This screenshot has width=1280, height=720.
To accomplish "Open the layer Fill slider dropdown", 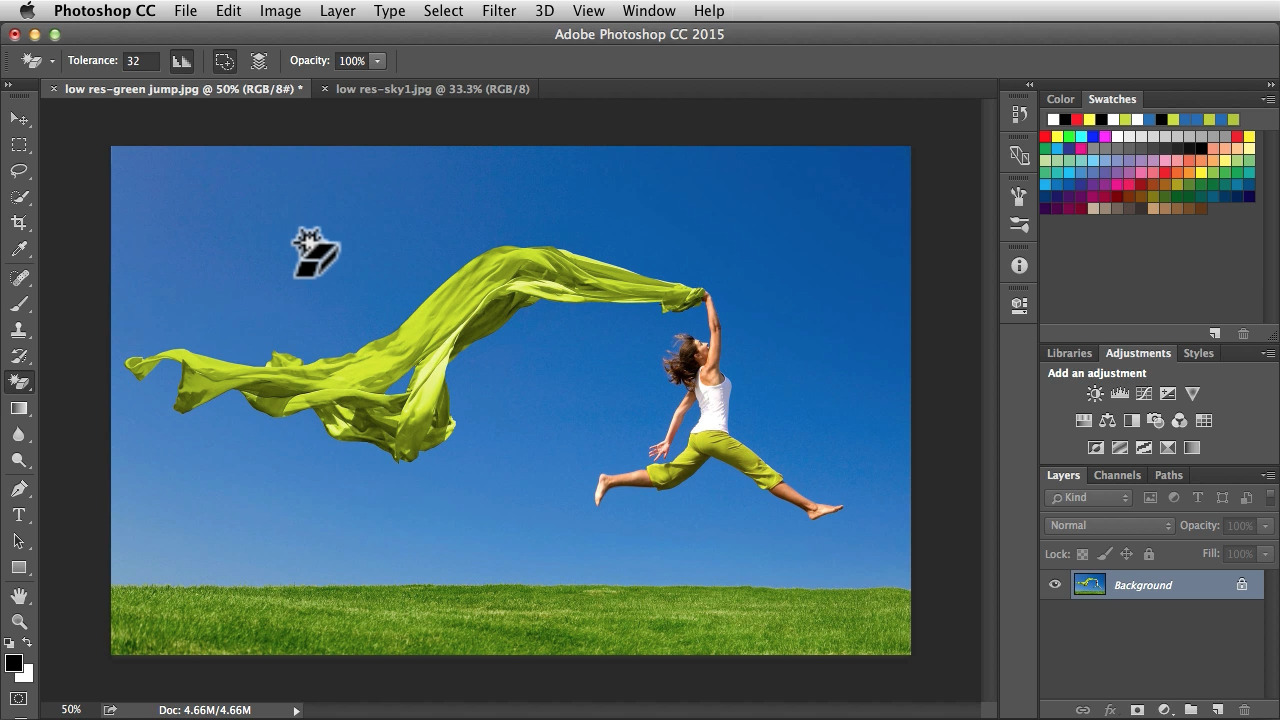I will pos(1265,554).
